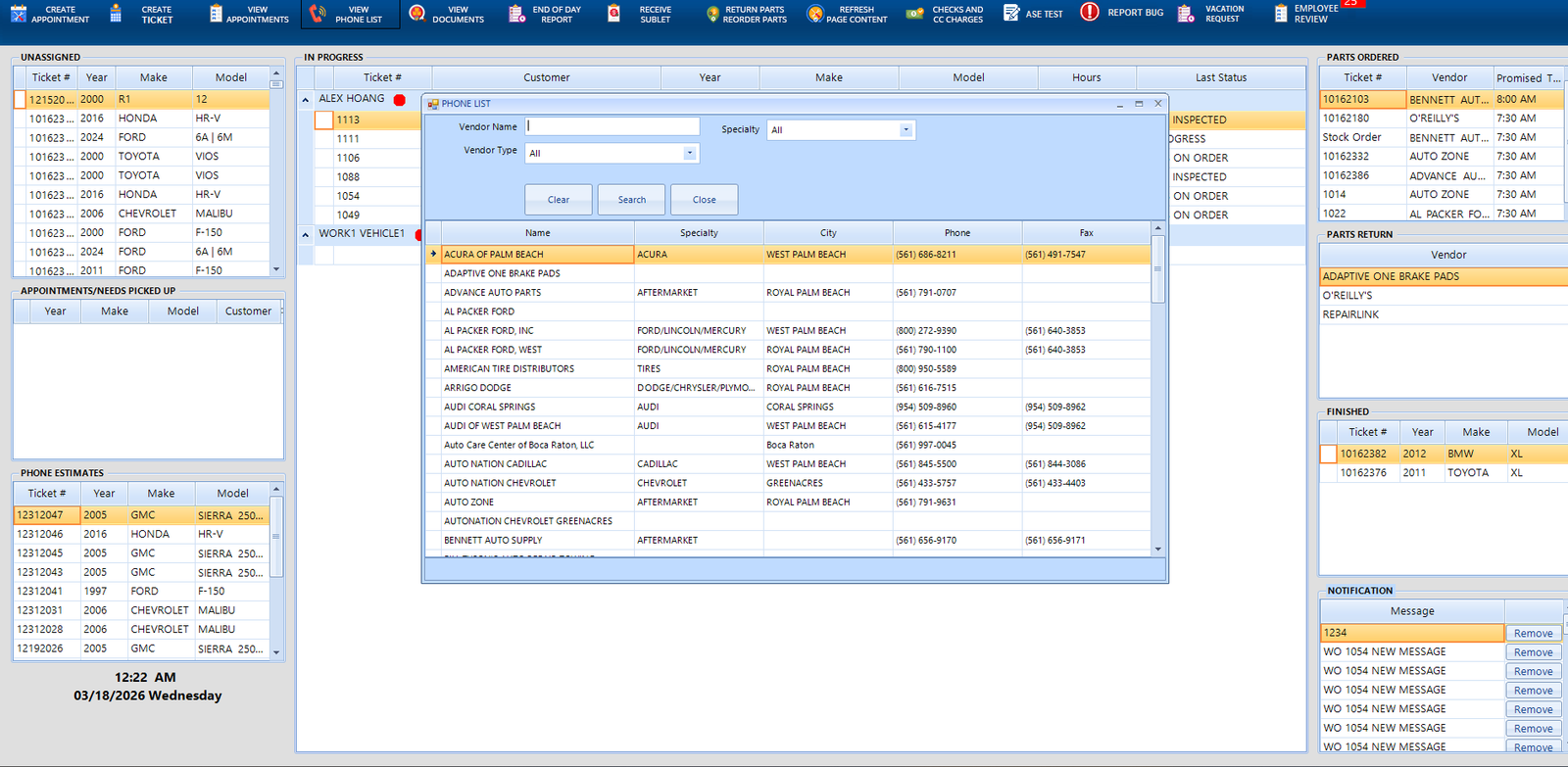
Task: Click the Refresh Page Content icon
Action: click(814, 14)
